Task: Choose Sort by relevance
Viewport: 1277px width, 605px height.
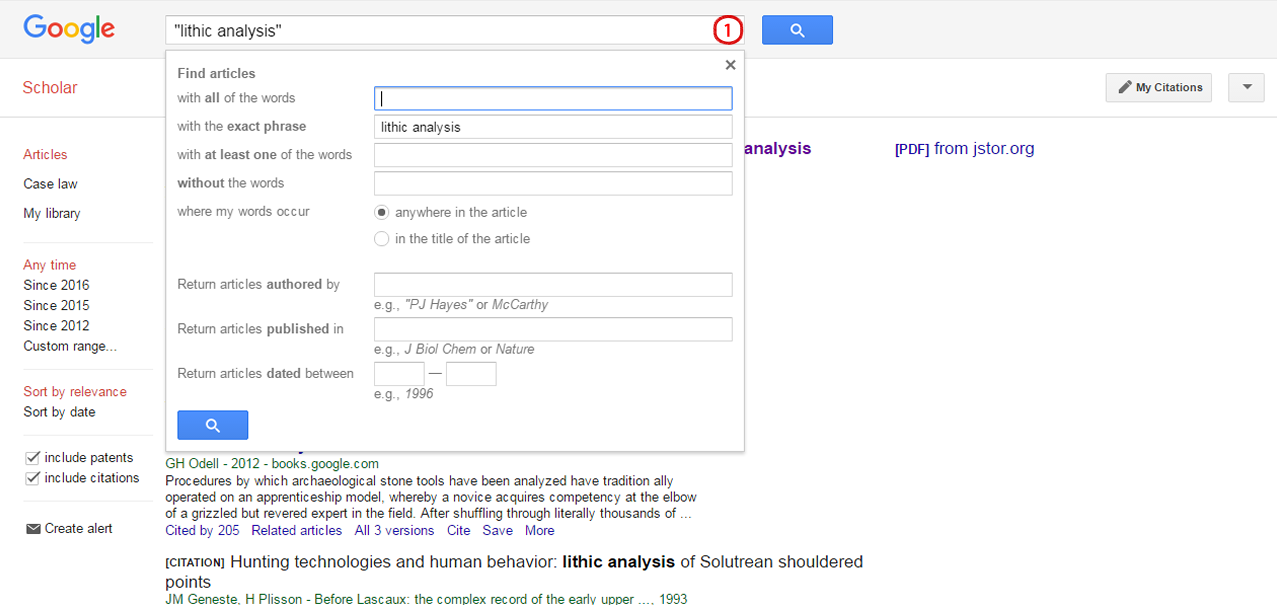Action: 75,392
